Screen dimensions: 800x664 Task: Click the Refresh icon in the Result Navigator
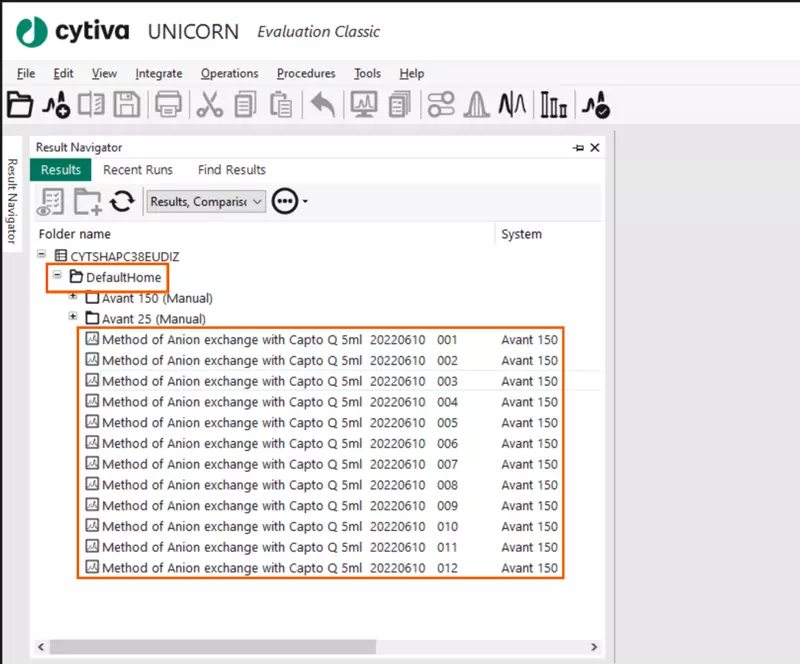click(122, 201)
